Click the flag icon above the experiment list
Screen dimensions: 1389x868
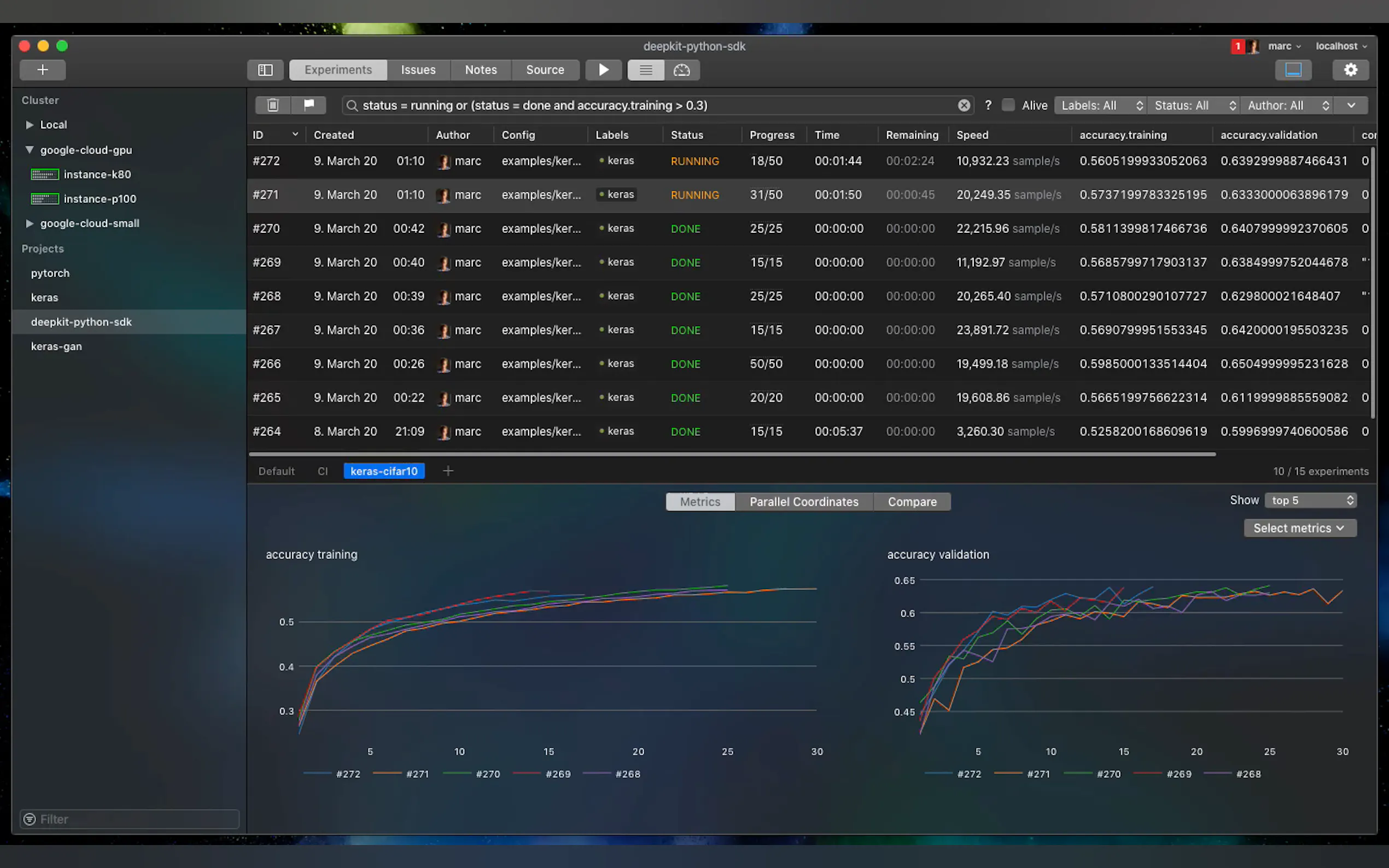coord(309,105)
